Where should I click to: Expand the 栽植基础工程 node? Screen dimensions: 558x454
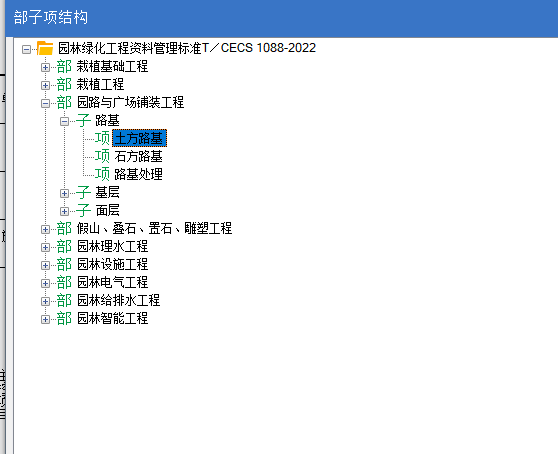(45, 67)
